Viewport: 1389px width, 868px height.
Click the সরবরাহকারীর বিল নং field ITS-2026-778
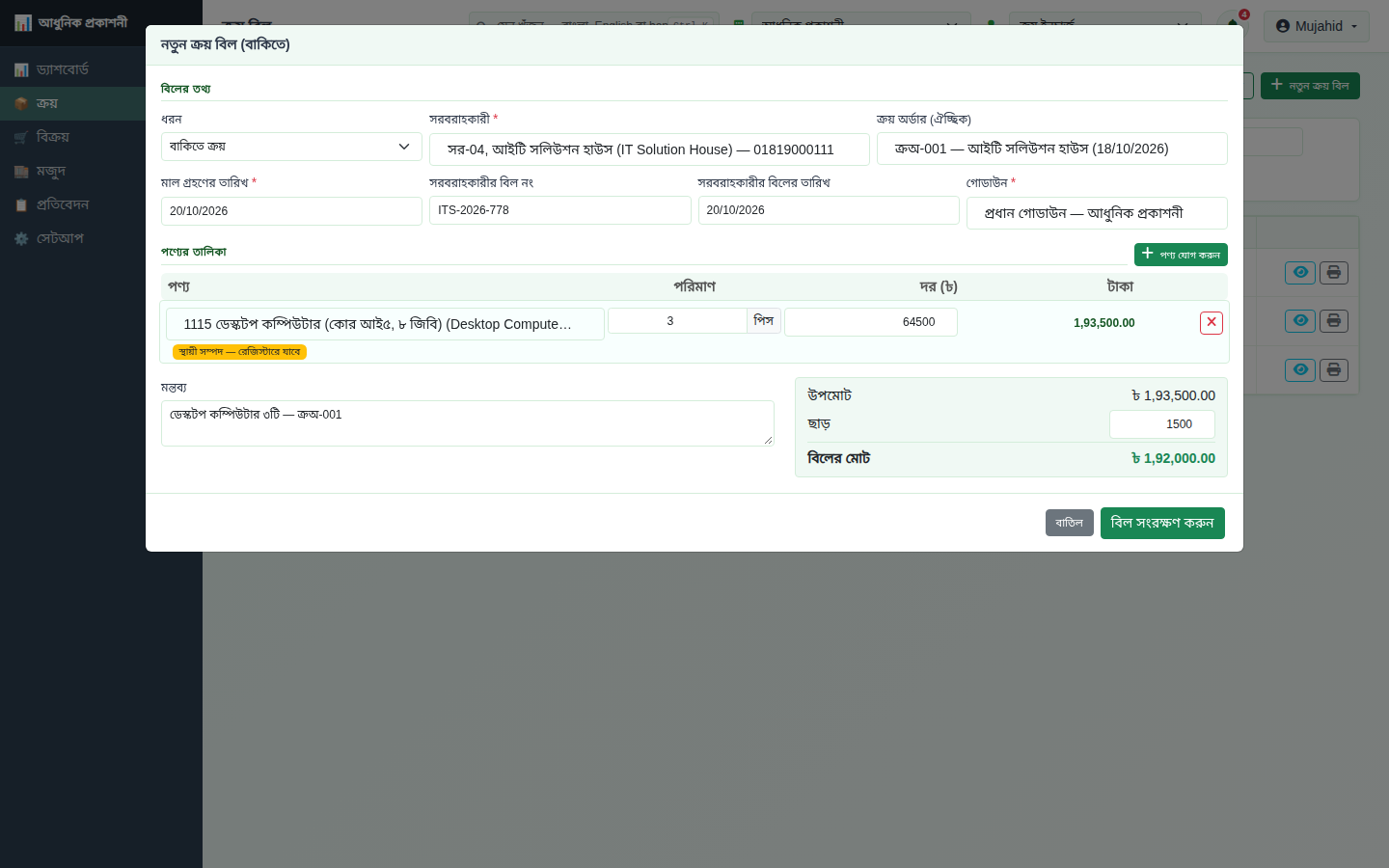559,210
